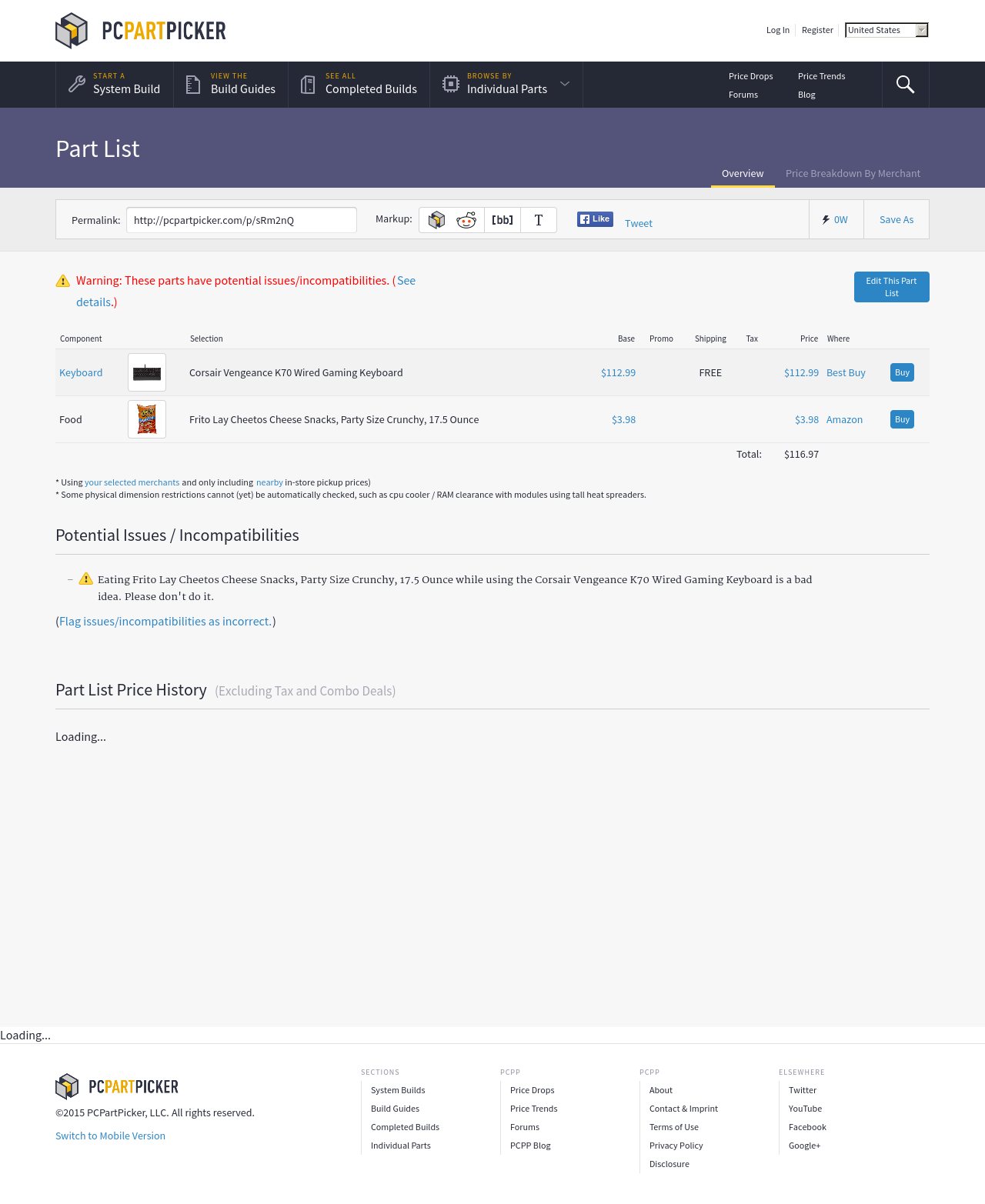Click Save As for this part list

[x=897, y=219]
